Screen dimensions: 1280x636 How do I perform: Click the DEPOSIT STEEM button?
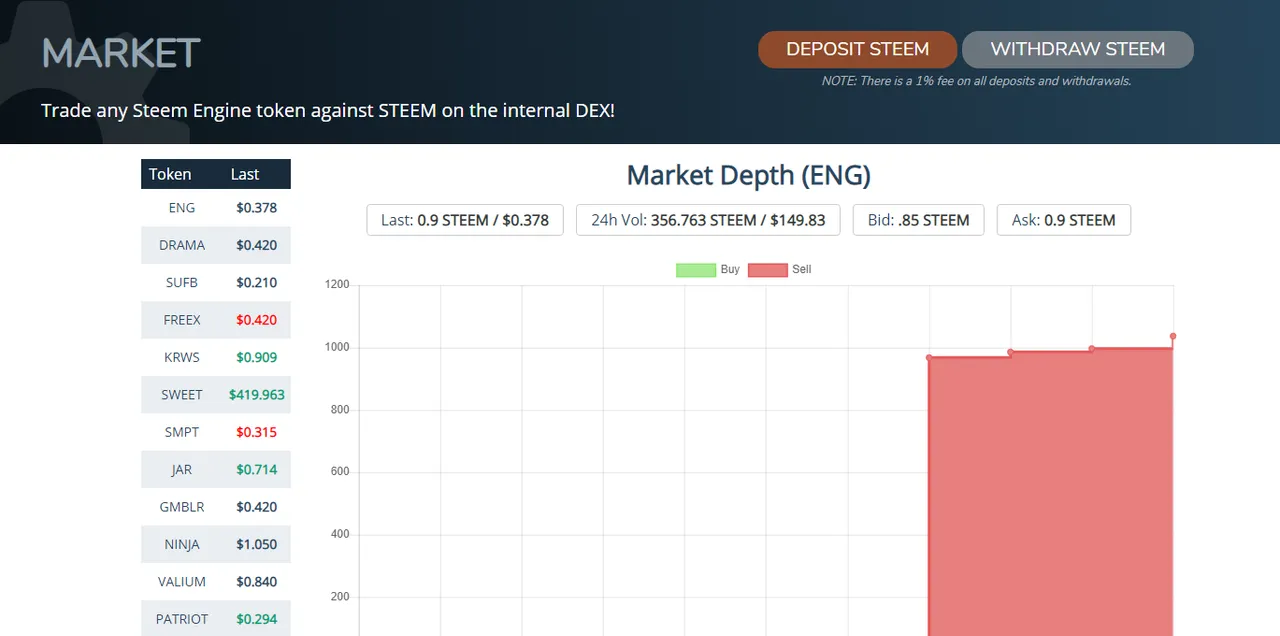(x=858, y=49)
